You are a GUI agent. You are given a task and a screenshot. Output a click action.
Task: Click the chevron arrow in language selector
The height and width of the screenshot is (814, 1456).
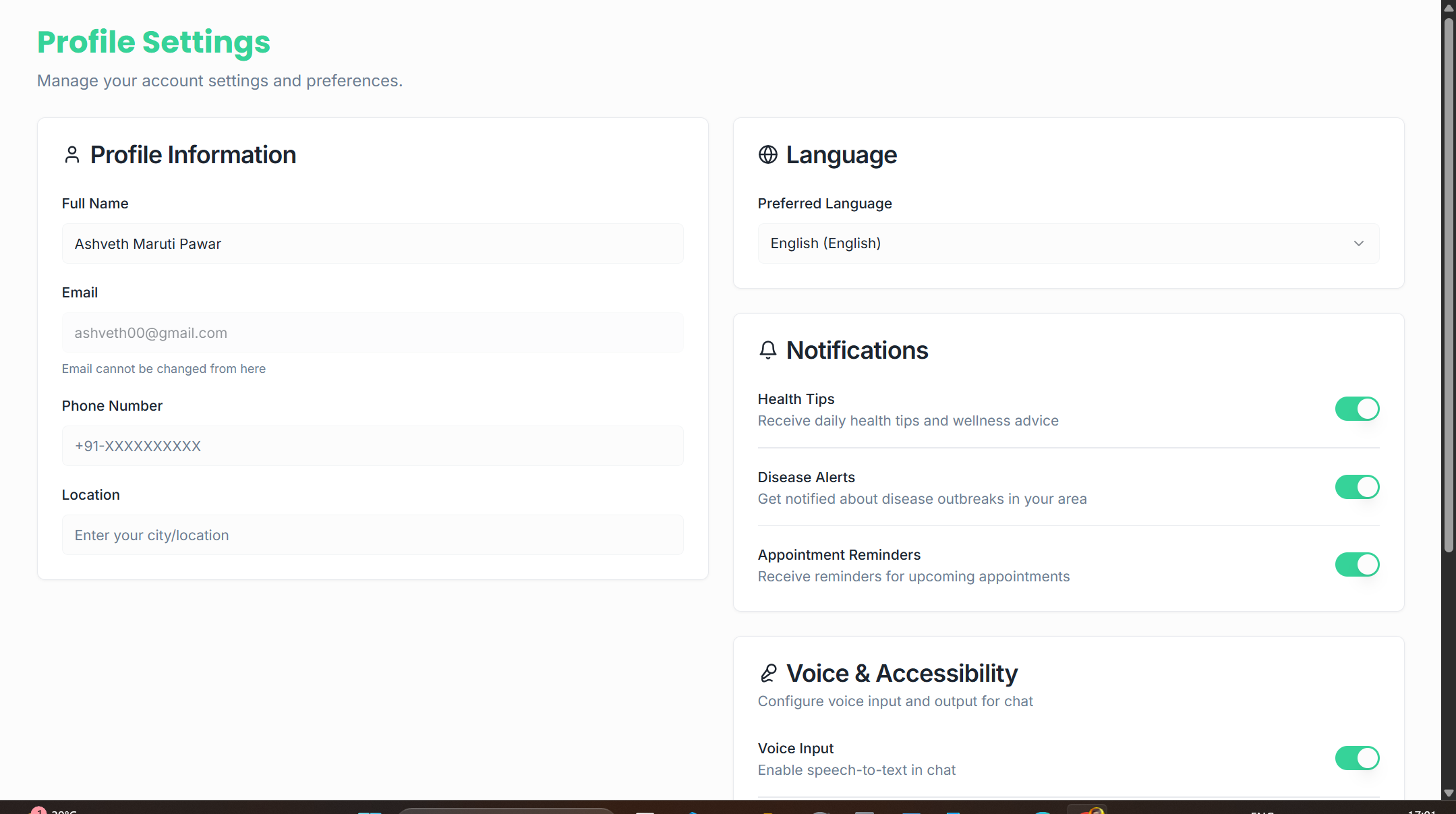point(1358,243)
